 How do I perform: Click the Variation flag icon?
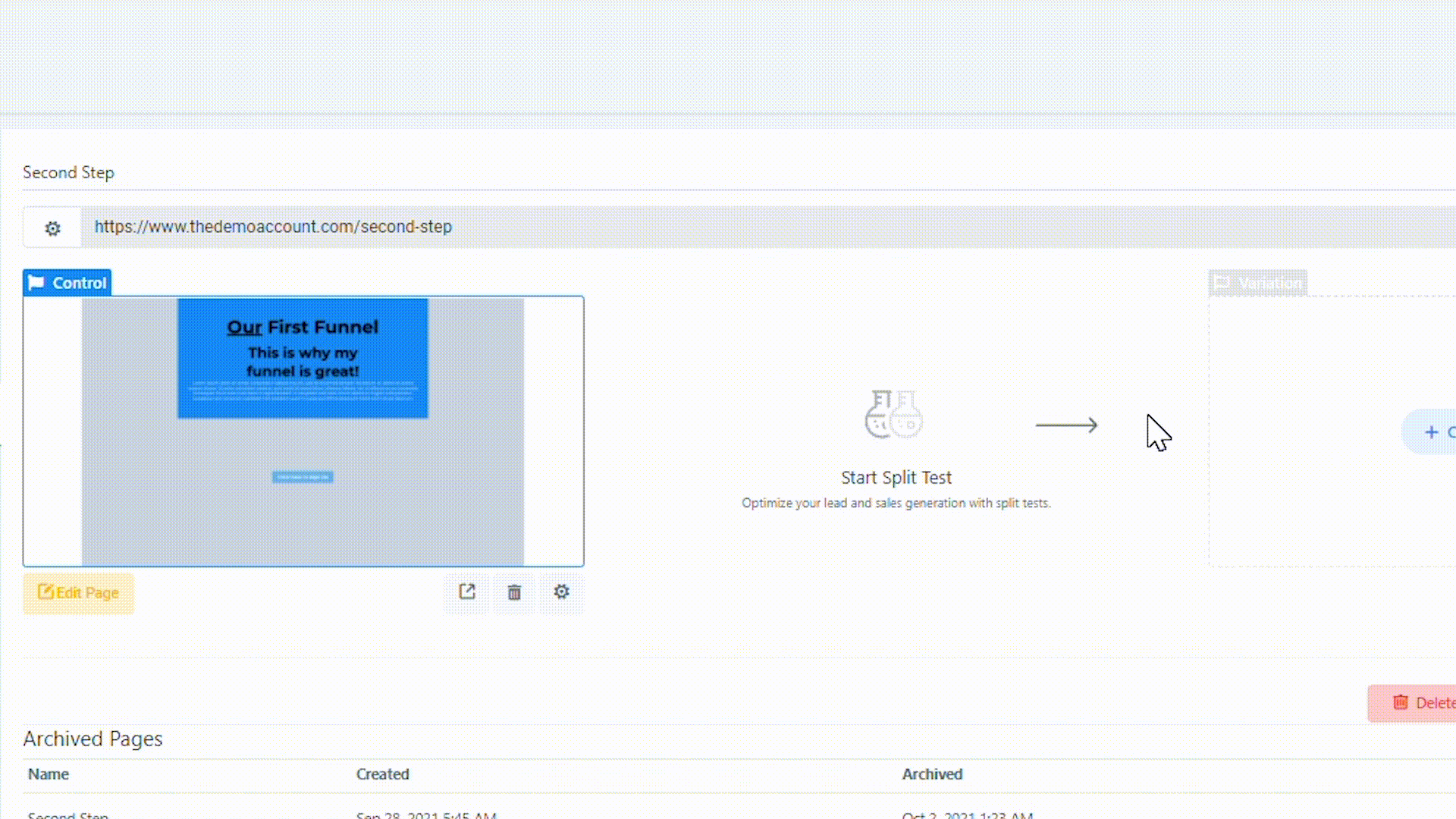[x=1222, y=283]
